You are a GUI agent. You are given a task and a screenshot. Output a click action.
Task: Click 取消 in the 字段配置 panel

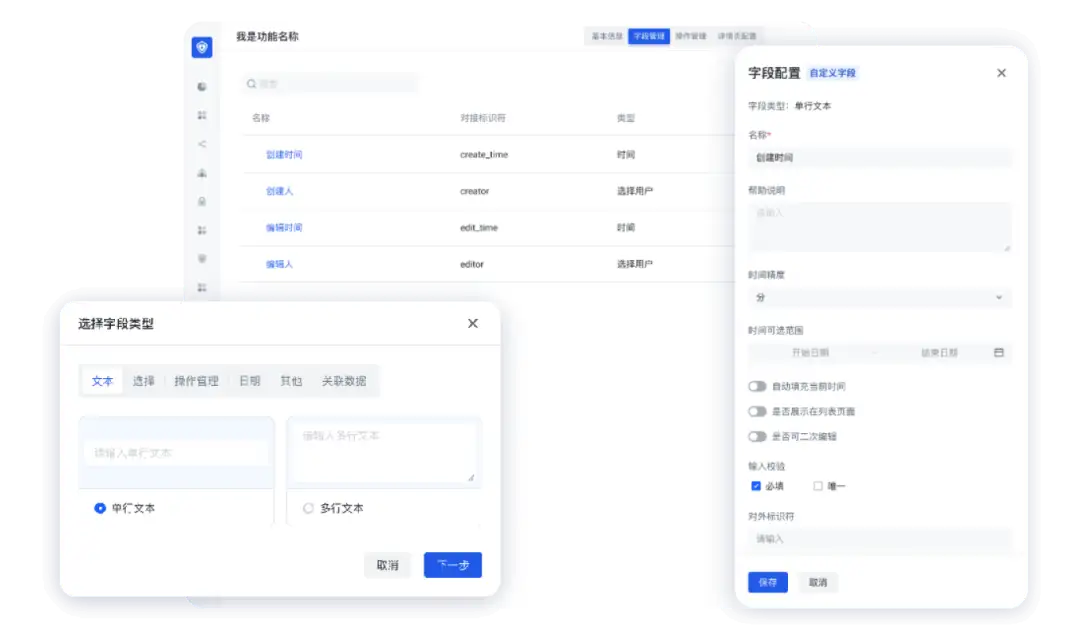[818, 582]
